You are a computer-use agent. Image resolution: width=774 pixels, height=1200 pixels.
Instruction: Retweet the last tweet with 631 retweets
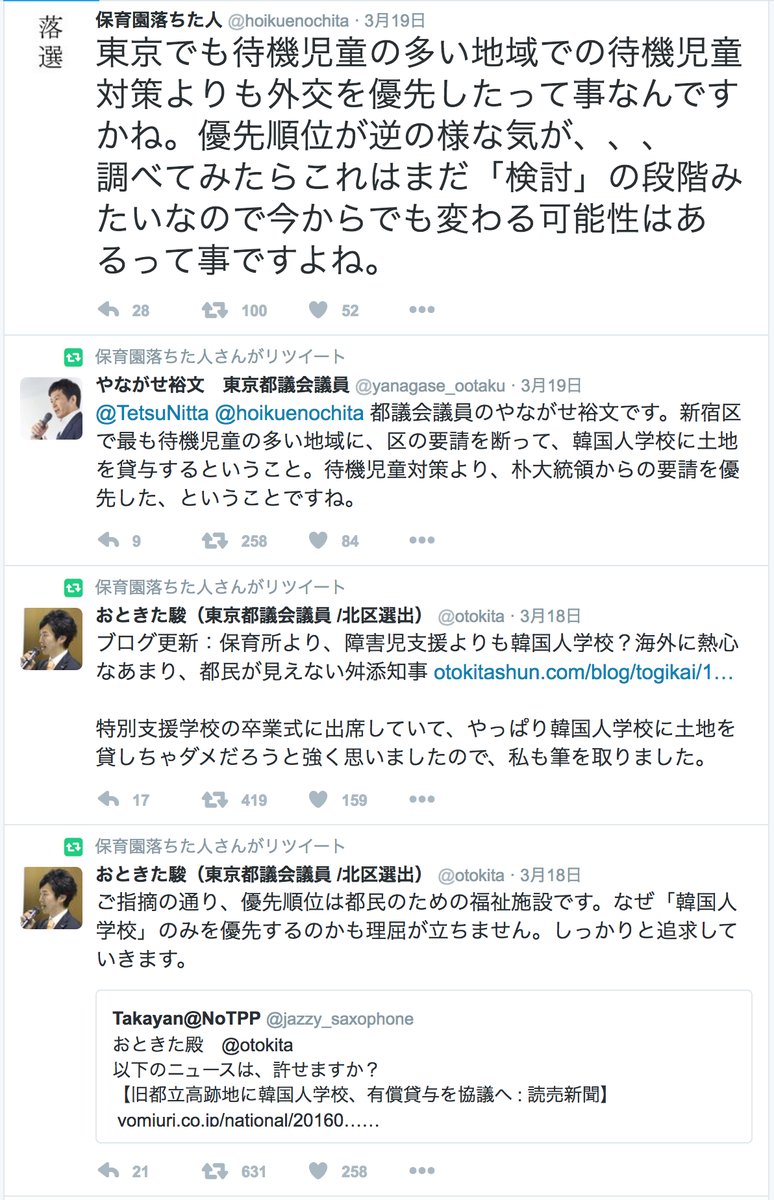click(215, 1171)
